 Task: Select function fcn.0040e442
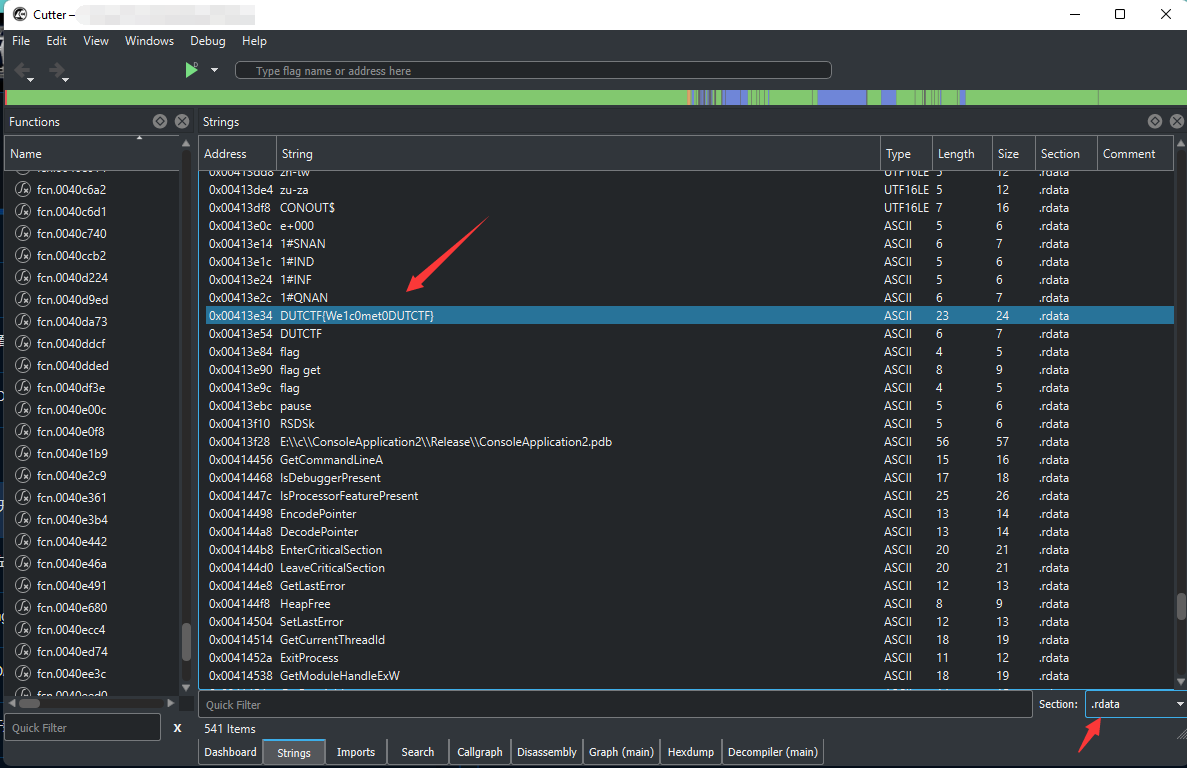tap(72, 542)
